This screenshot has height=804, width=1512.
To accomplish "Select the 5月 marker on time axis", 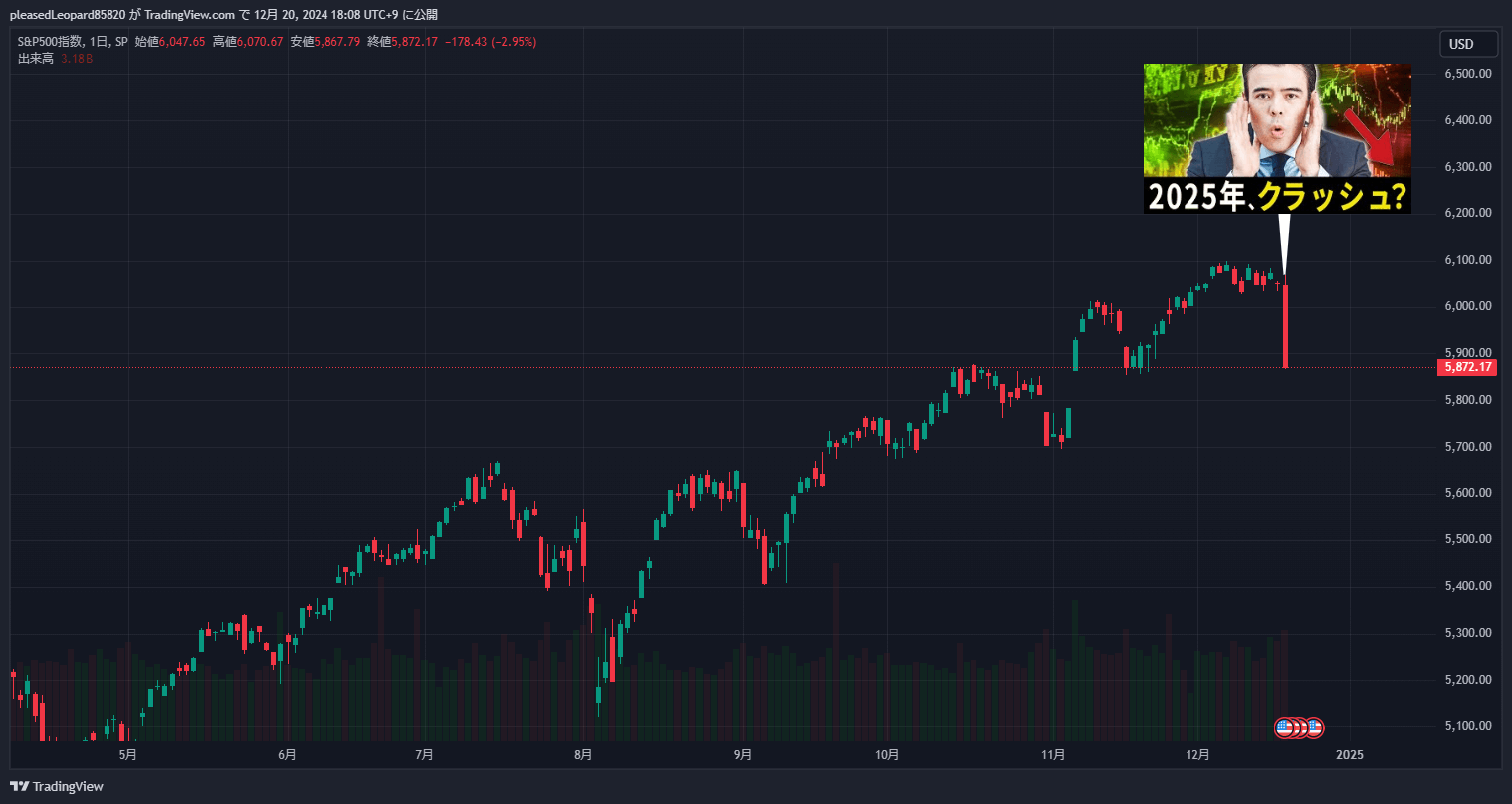I will [x=127, y=755].
